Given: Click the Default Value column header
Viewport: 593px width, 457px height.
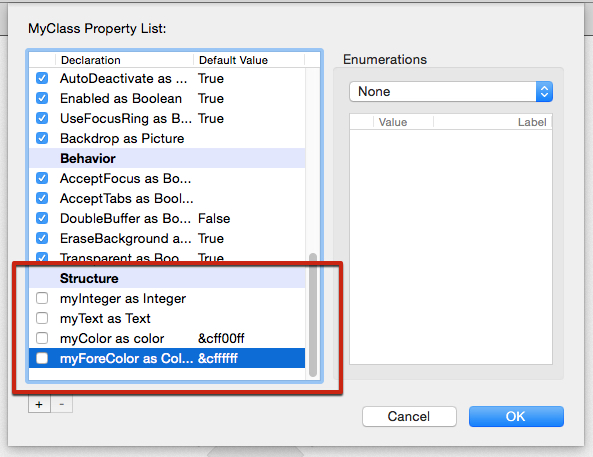Looking at the screenshot, I should tap(249, 60).
